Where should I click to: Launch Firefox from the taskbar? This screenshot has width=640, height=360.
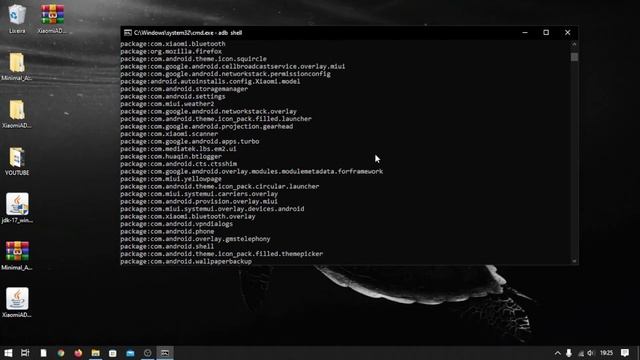(x=78, y=353)
